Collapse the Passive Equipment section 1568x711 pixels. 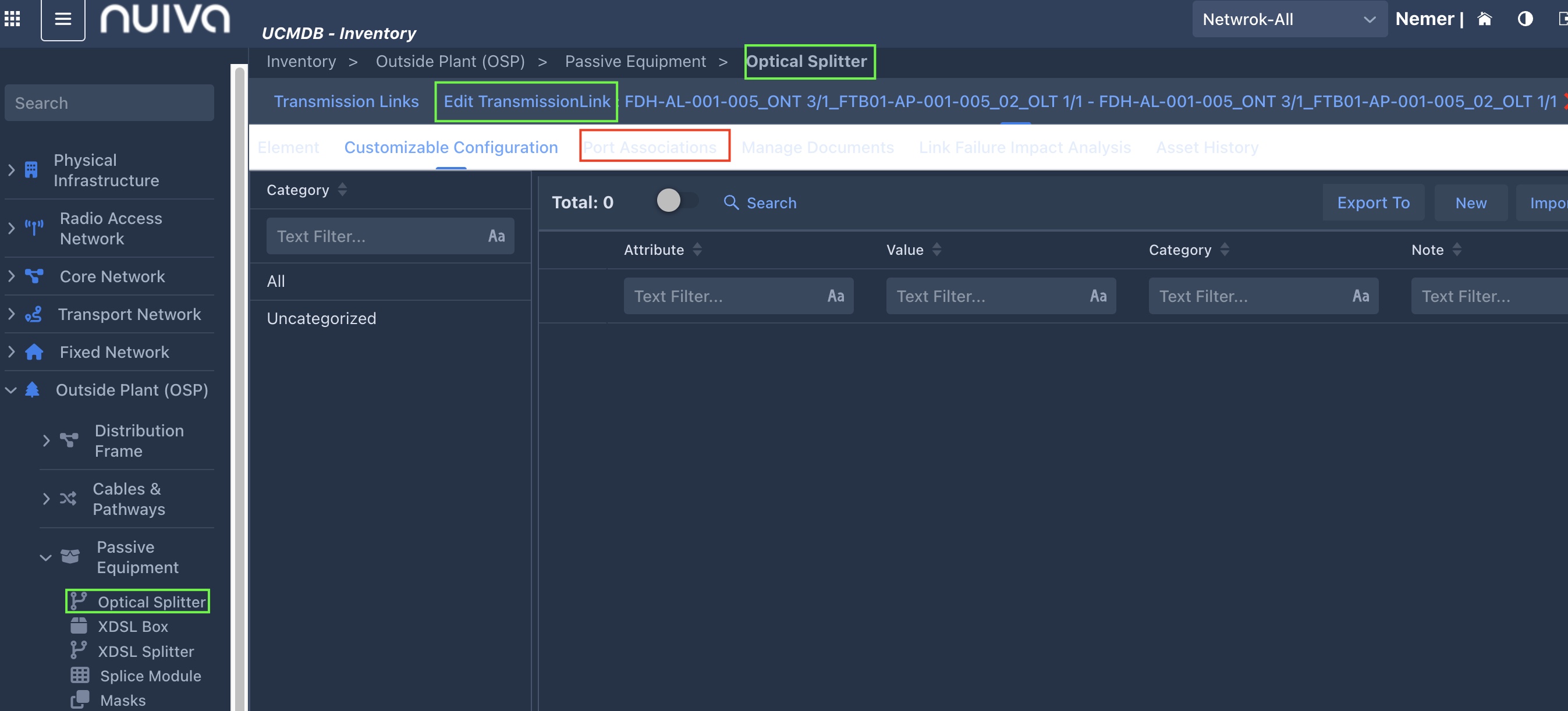pyautogui.click(x=45, y=557)
